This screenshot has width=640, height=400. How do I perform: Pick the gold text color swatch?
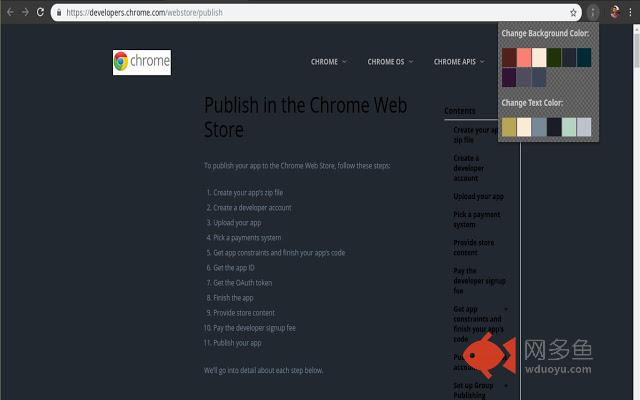tap(509, 127)
